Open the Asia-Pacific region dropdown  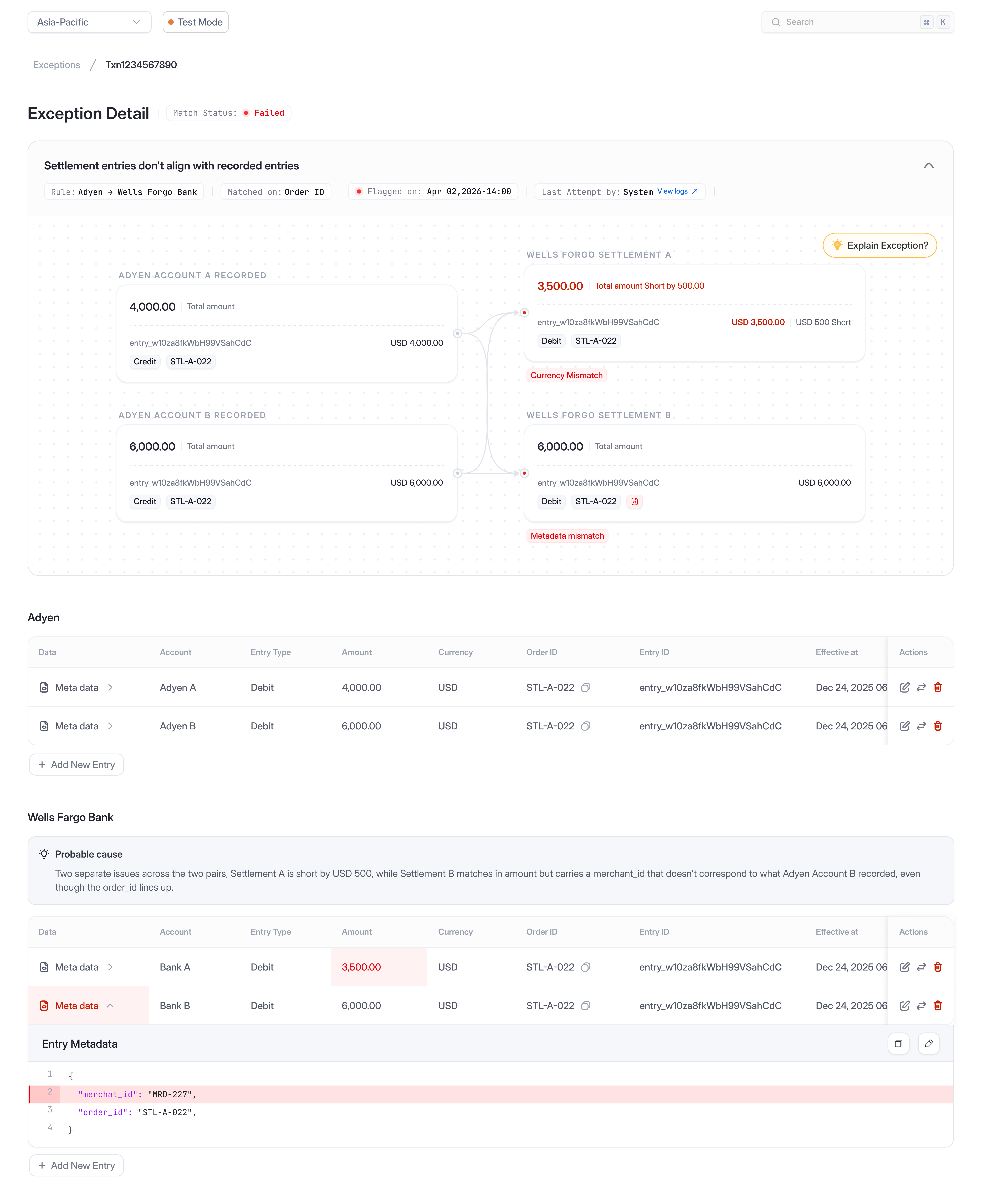pyautogui.click(x=89, y=22)
